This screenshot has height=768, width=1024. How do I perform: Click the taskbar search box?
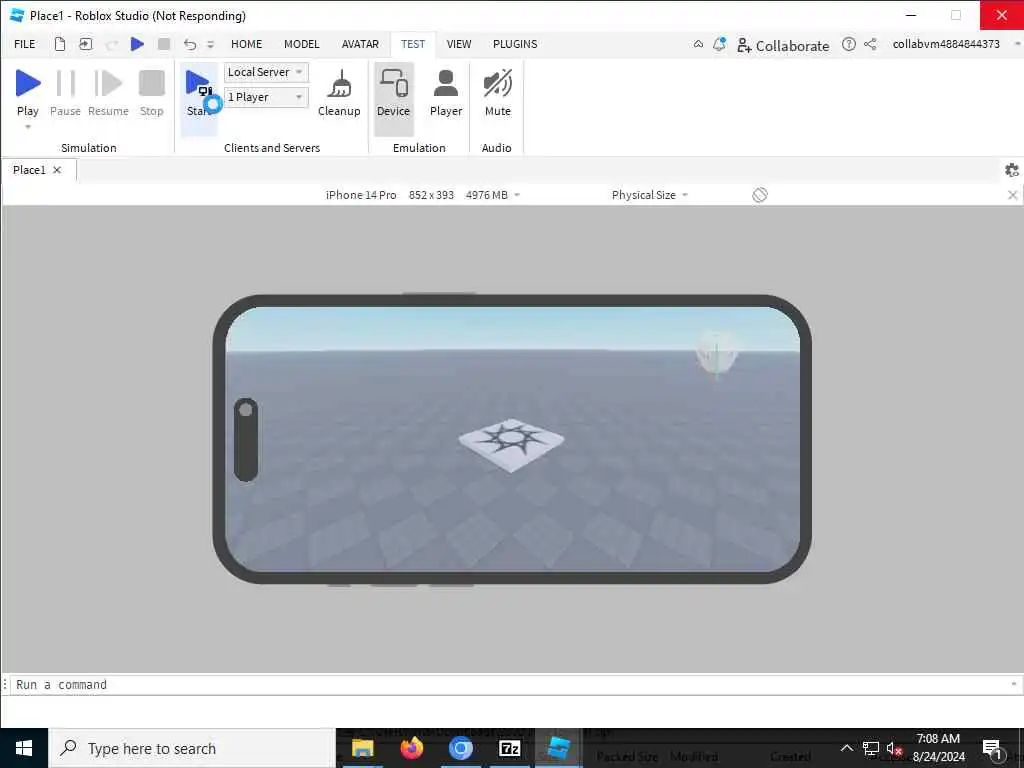[192, 748]
